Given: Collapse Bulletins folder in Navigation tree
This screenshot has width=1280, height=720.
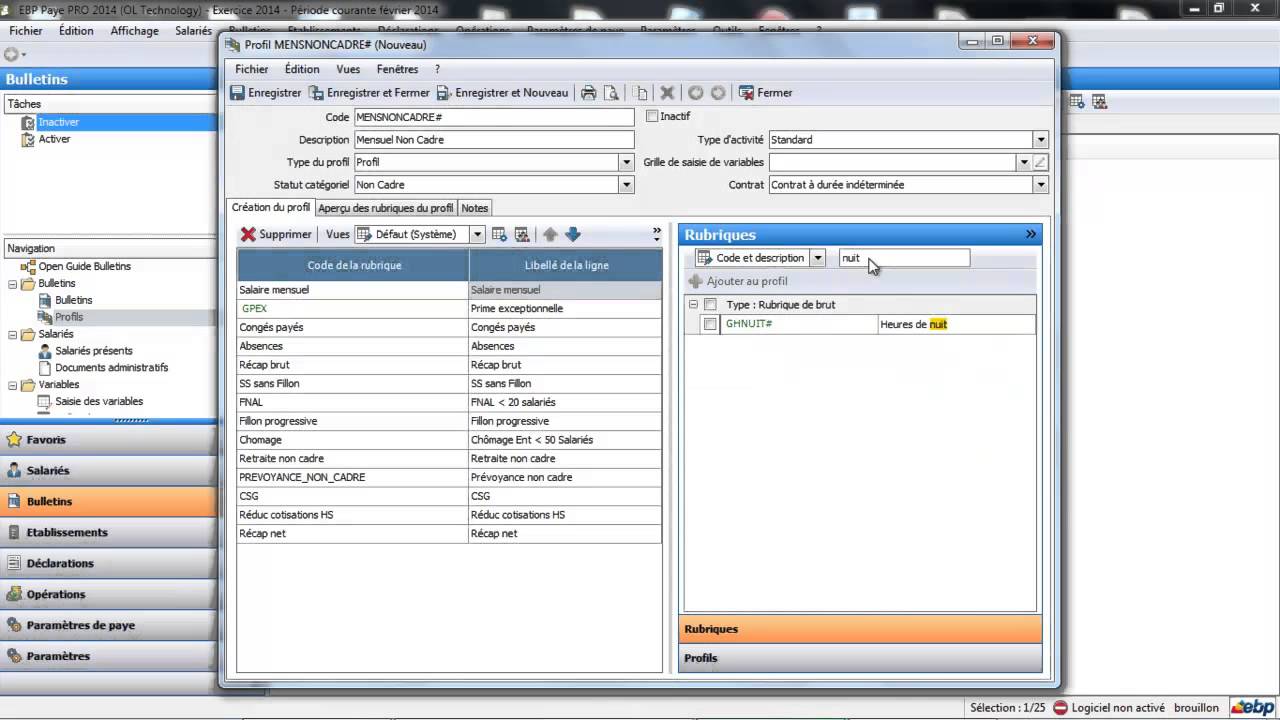Looking at the screenshot, I should (x=12, y=283).
